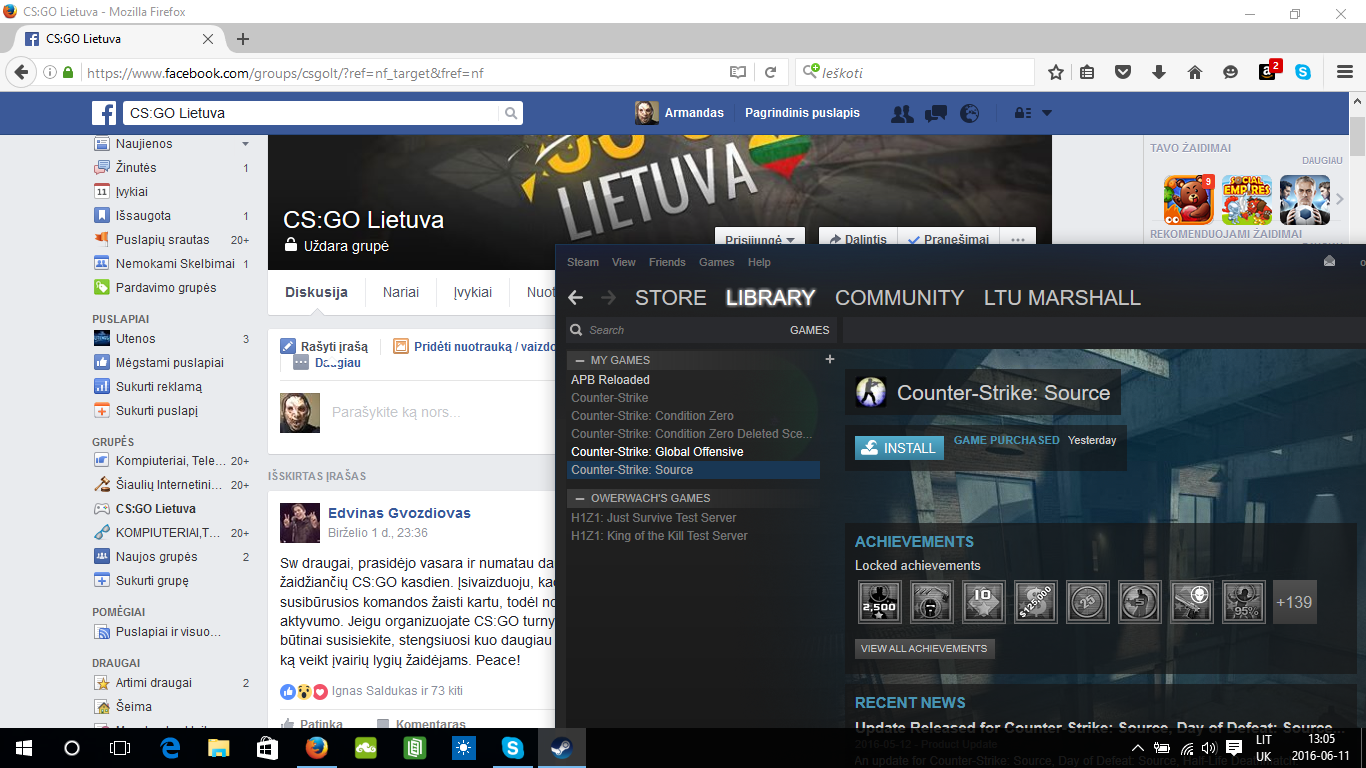
Task: Open the Steam notifications envelope icon
Action: (x=1329, y=261)
